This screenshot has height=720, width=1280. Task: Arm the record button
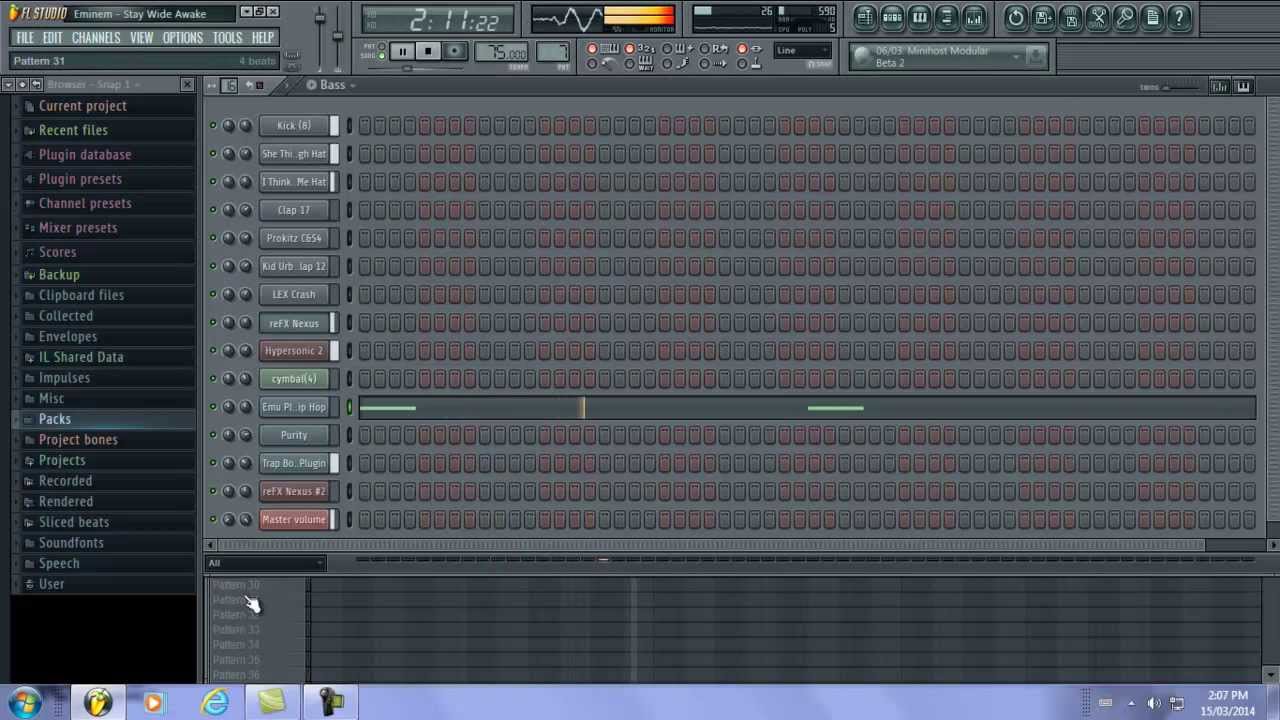click(454, 52)
